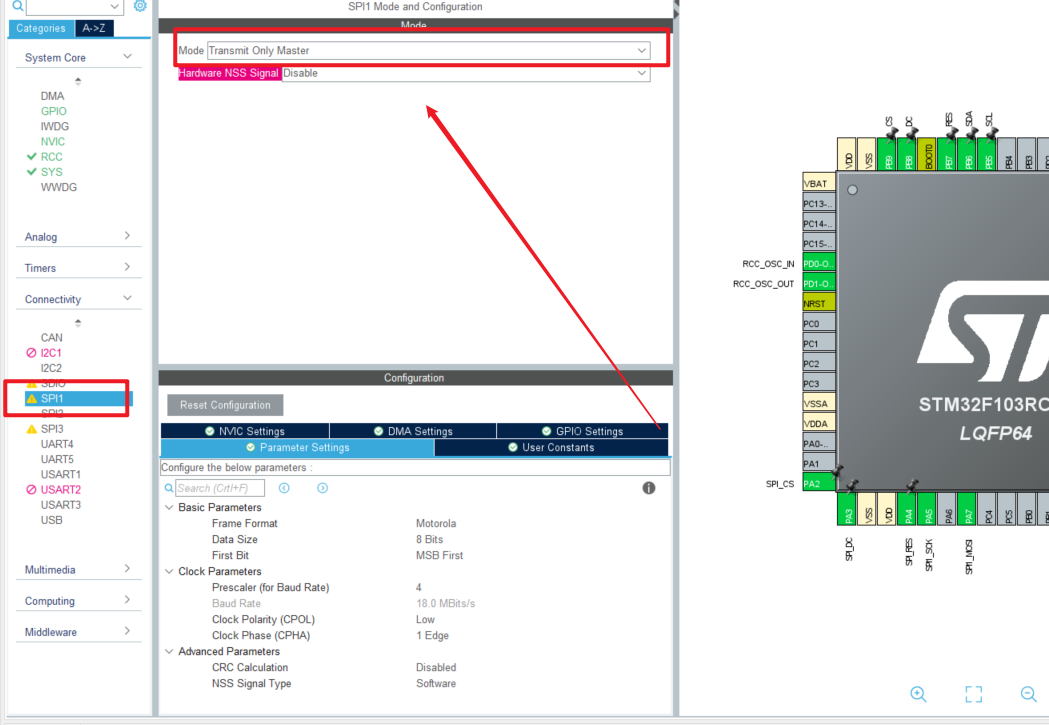Open the DMA Settings tab

413,431
